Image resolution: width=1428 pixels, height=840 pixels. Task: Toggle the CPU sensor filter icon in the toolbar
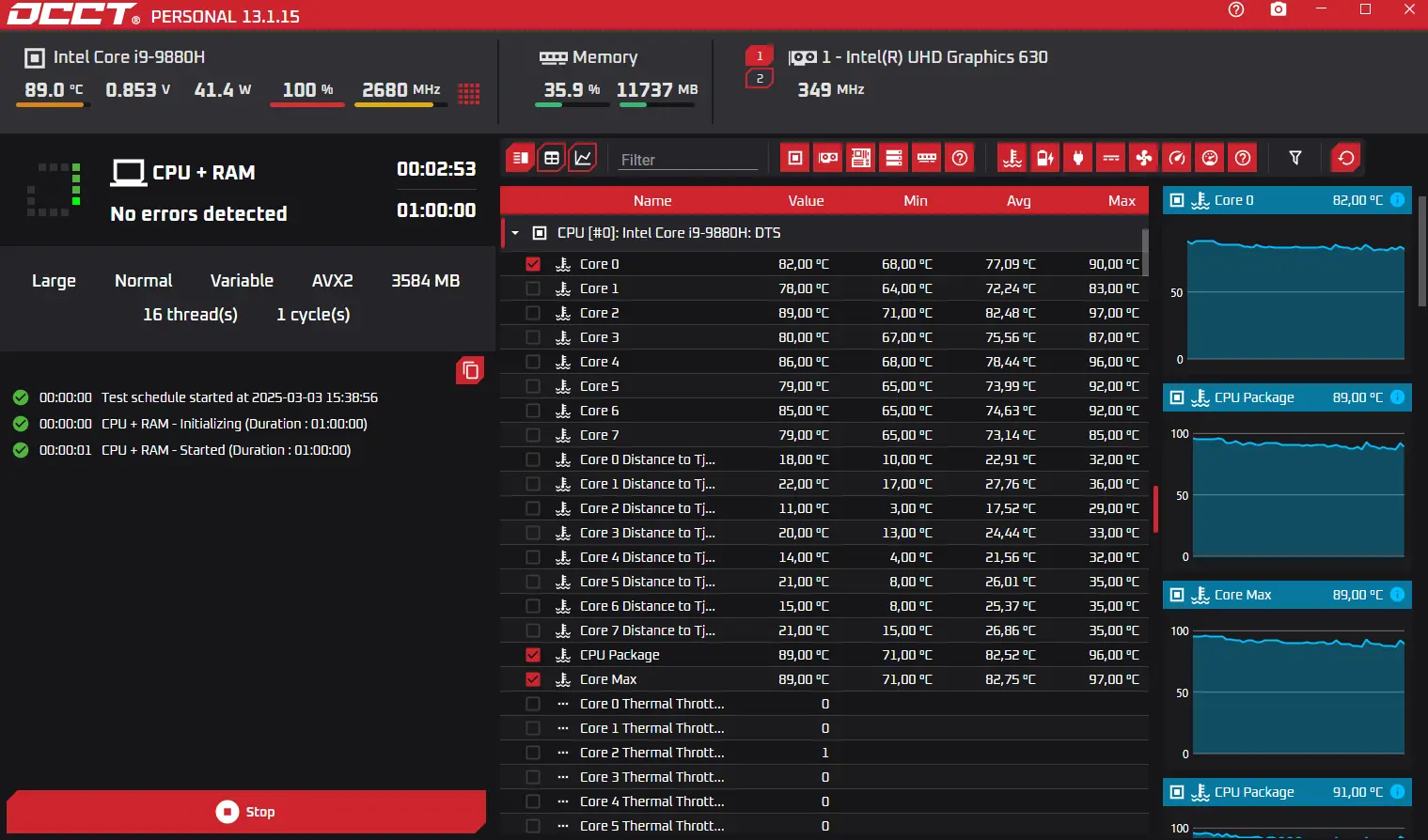(x=795, y=158)
